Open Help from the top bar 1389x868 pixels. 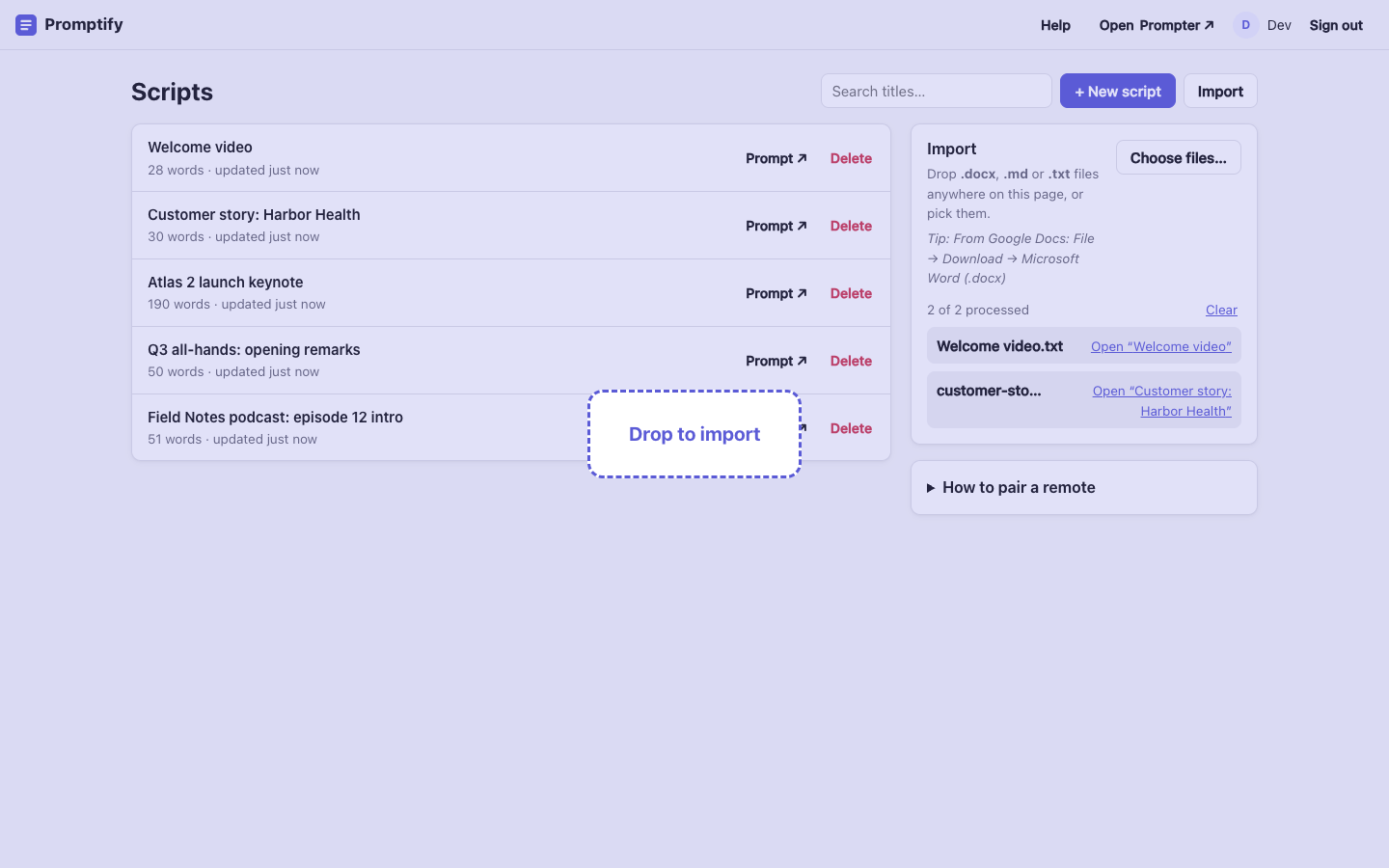coord(1055,25)
